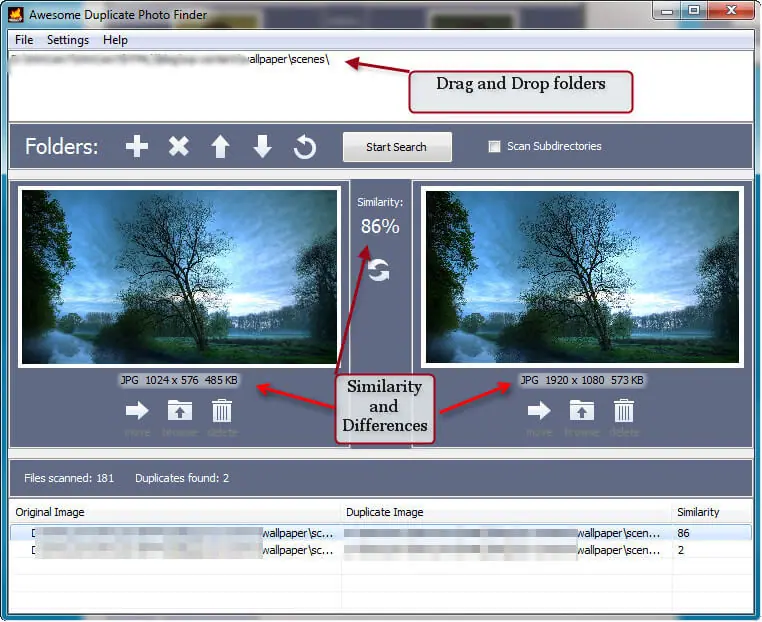Select the result row with similarity 2
Screen dimensions: 762x622
pos(381,550)
